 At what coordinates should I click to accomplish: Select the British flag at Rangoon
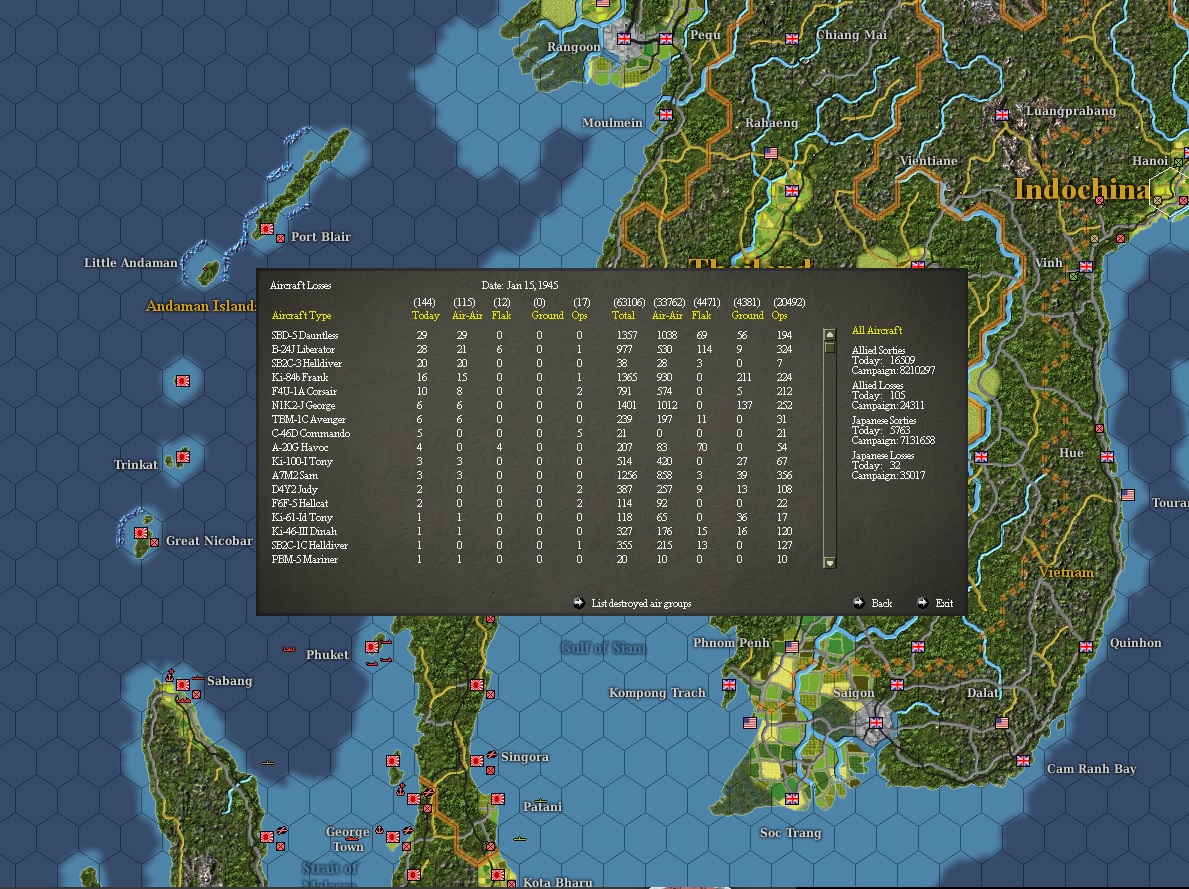coord(624,39)
